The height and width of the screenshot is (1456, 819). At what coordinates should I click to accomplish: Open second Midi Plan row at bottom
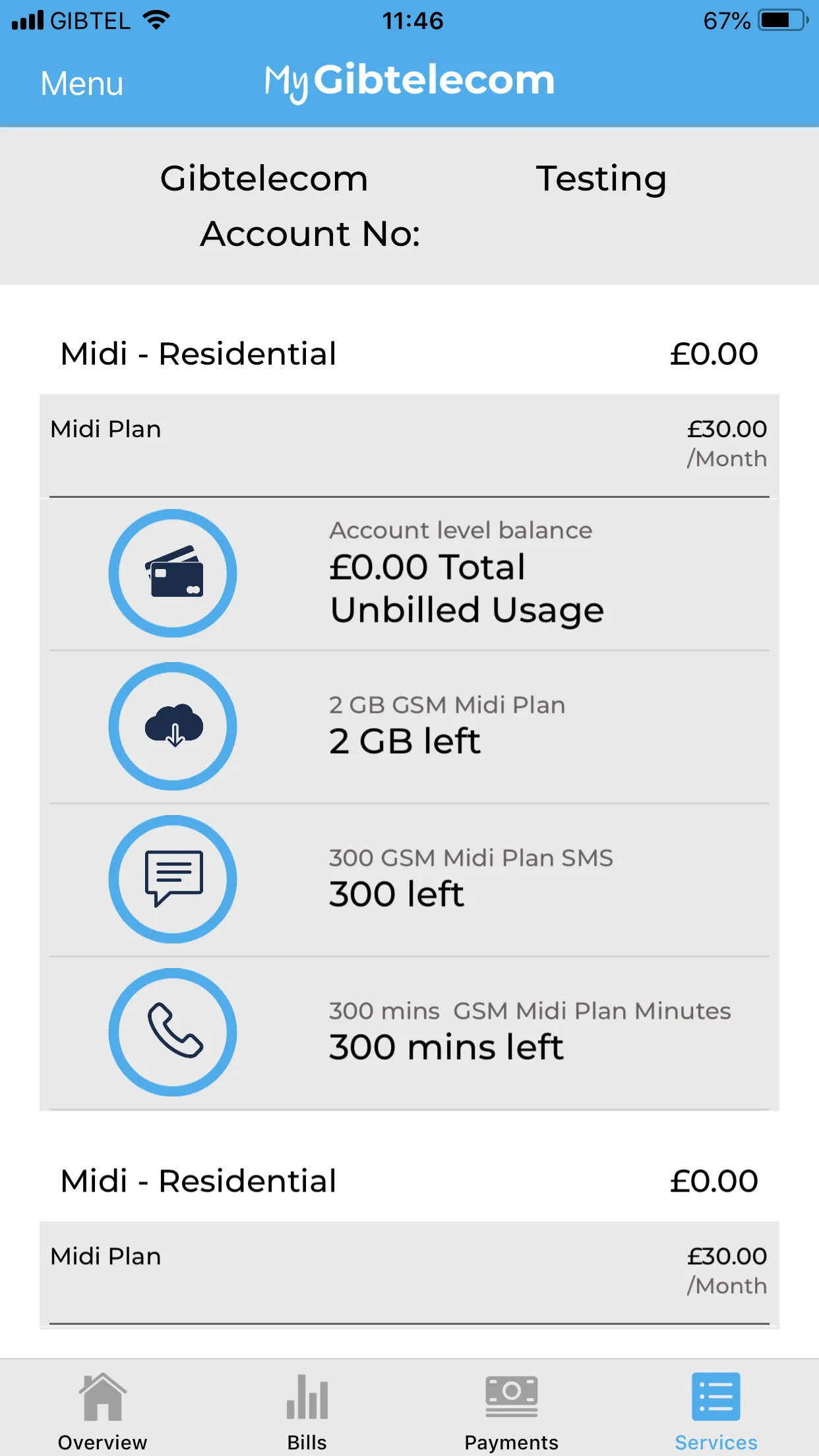tap(409, 1272)
